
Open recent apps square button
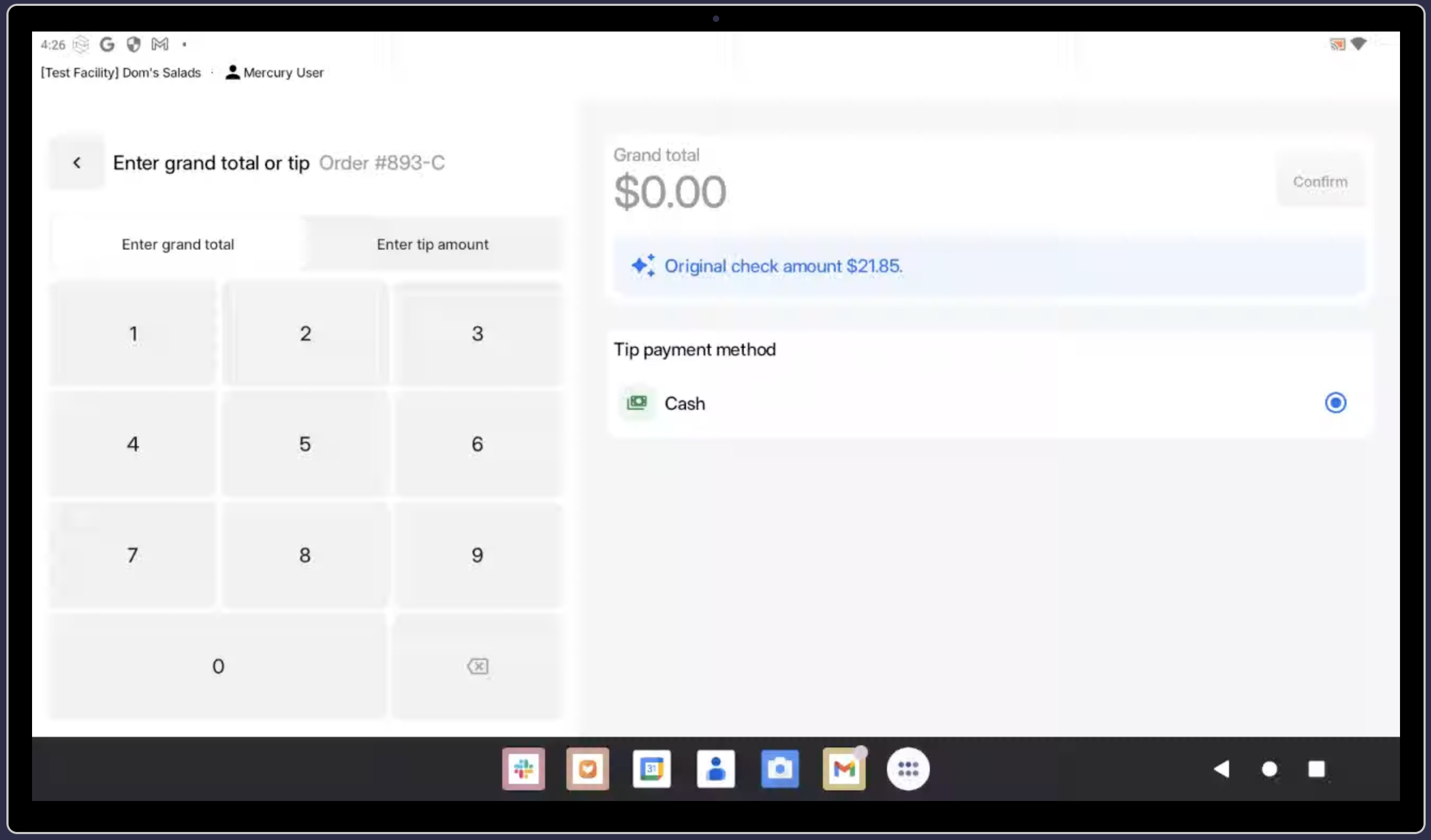pyautogui.click(x=1316, y=769)
